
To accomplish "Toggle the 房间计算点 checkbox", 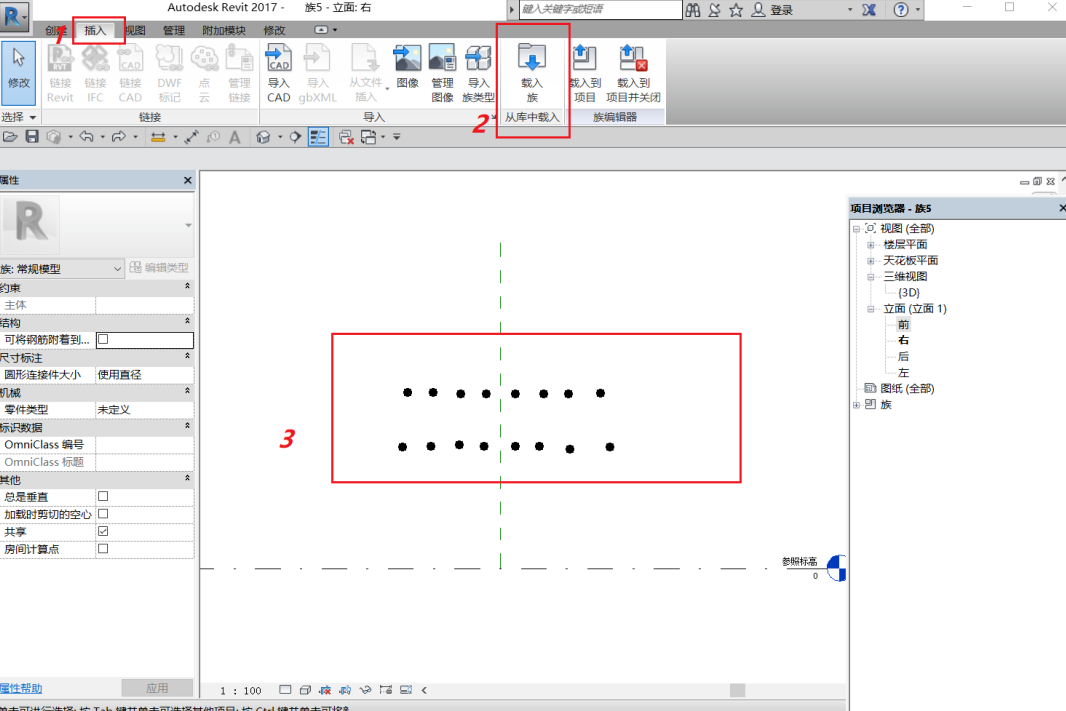I will (103, 548).
